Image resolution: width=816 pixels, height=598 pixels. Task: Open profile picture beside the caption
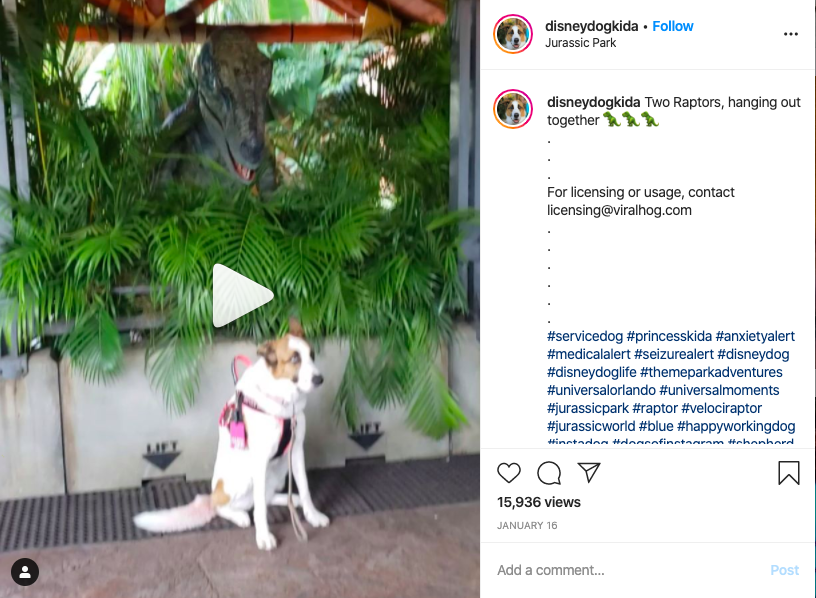coord(513,109)
